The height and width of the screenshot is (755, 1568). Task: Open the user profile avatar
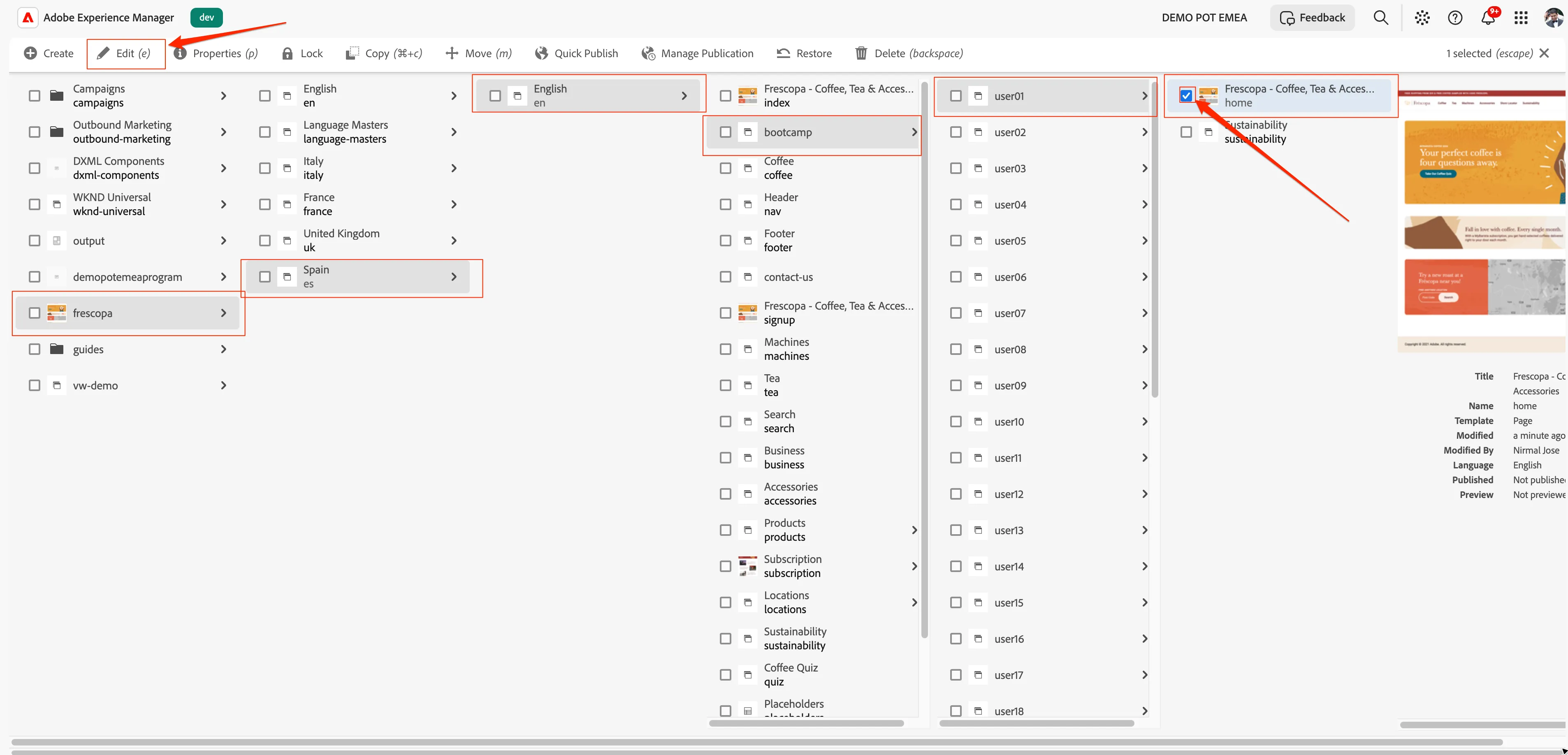1553,18
